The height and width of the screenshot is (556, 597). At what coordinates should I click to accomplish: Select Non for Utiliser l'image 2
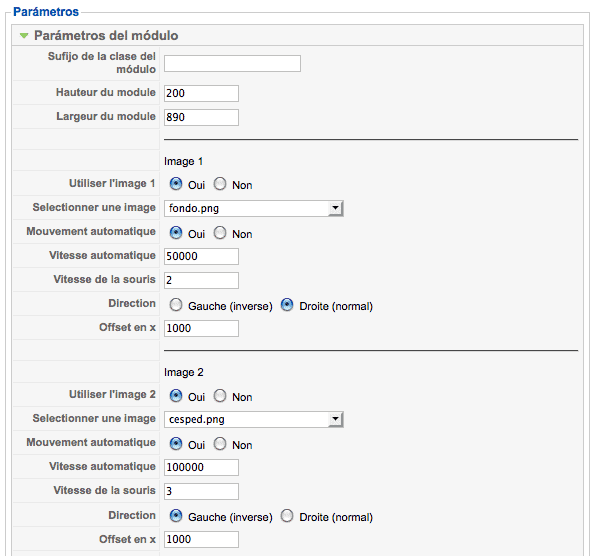click(x=220, y=396)
